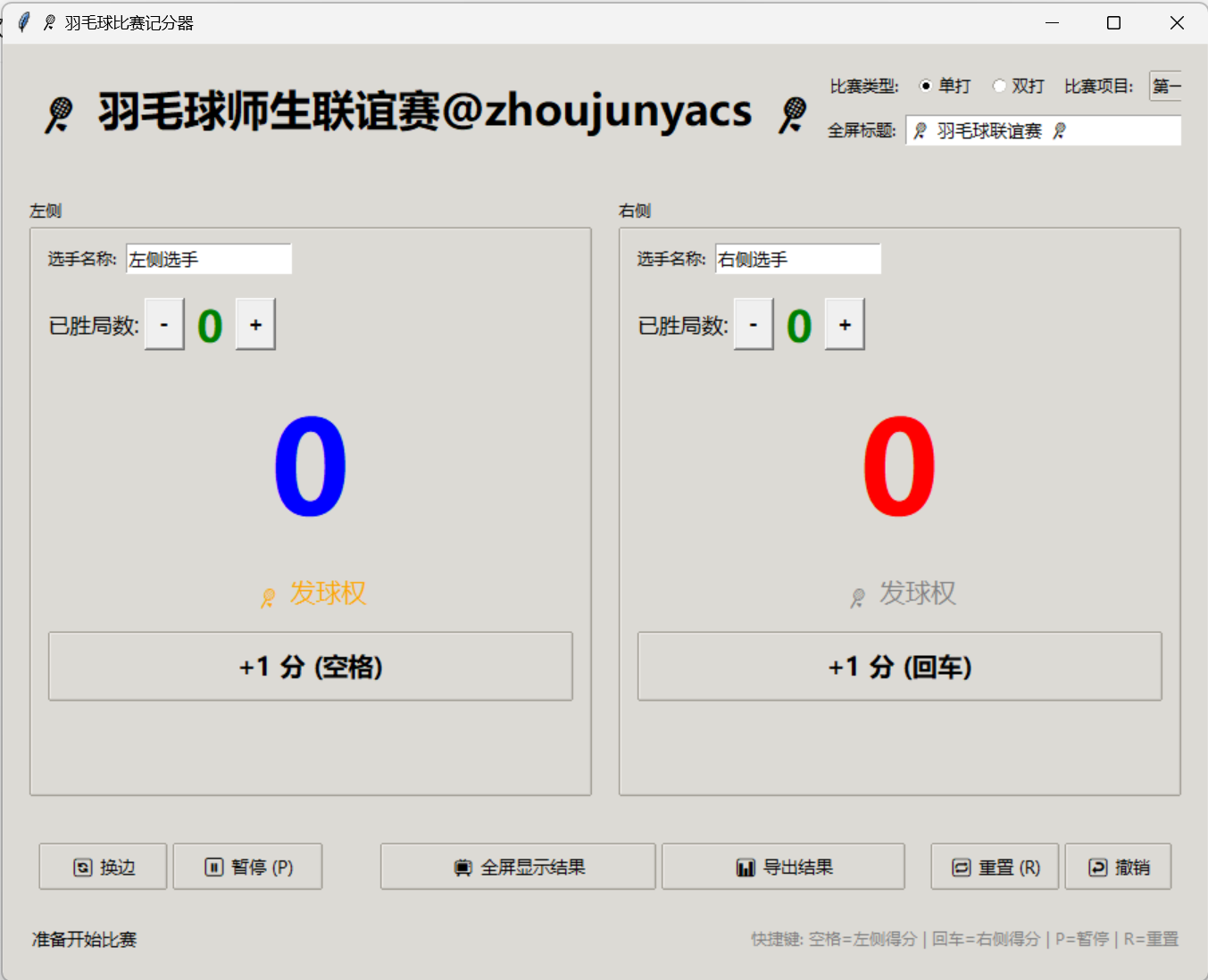Click the pause icon on the 暂停 (P) button
The width and height of the screenshot is (1208, 980).
[214, 866]
